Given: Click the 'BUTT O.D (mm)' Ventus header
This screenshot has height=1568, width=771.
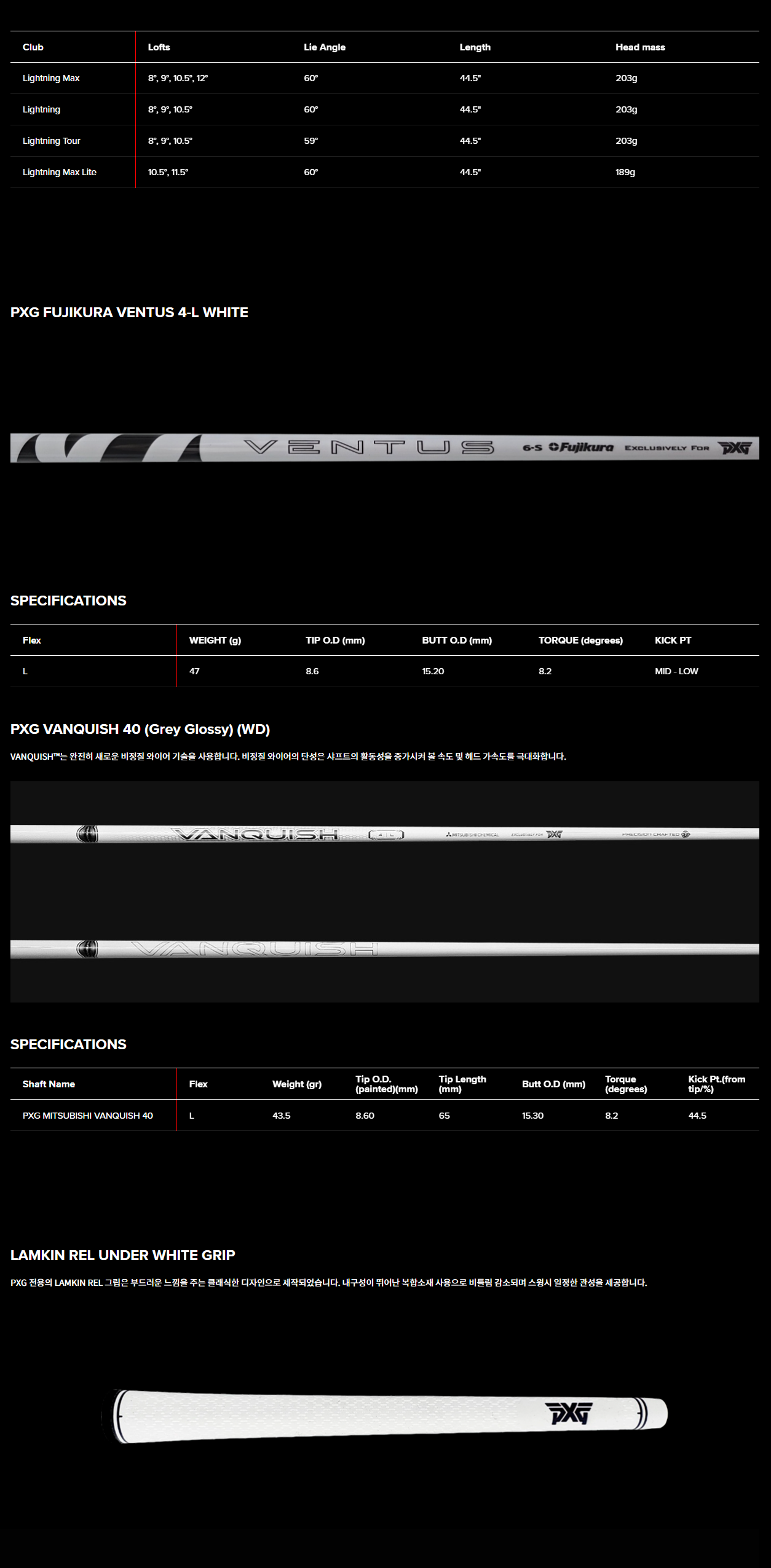Looking at the screenshot, I should (457, 640).
